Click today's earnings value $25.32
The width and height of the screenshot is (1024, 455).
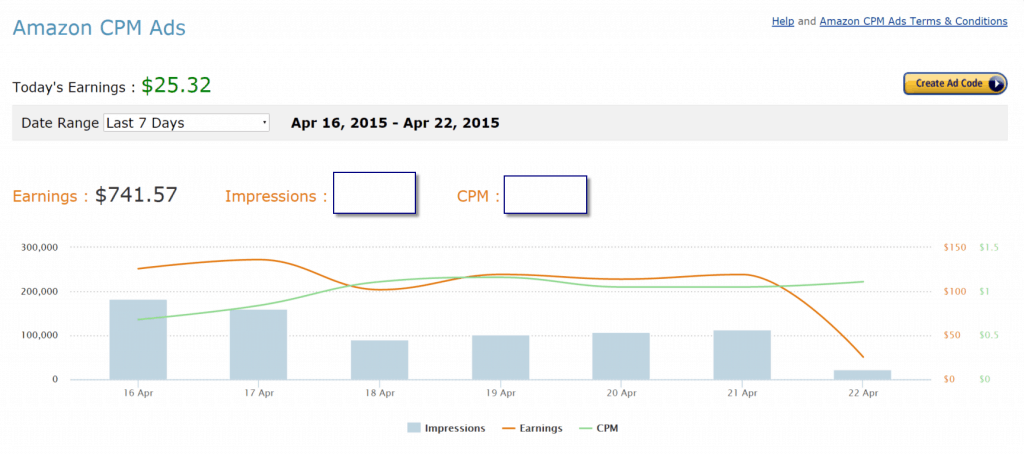[x=176, y=86]
